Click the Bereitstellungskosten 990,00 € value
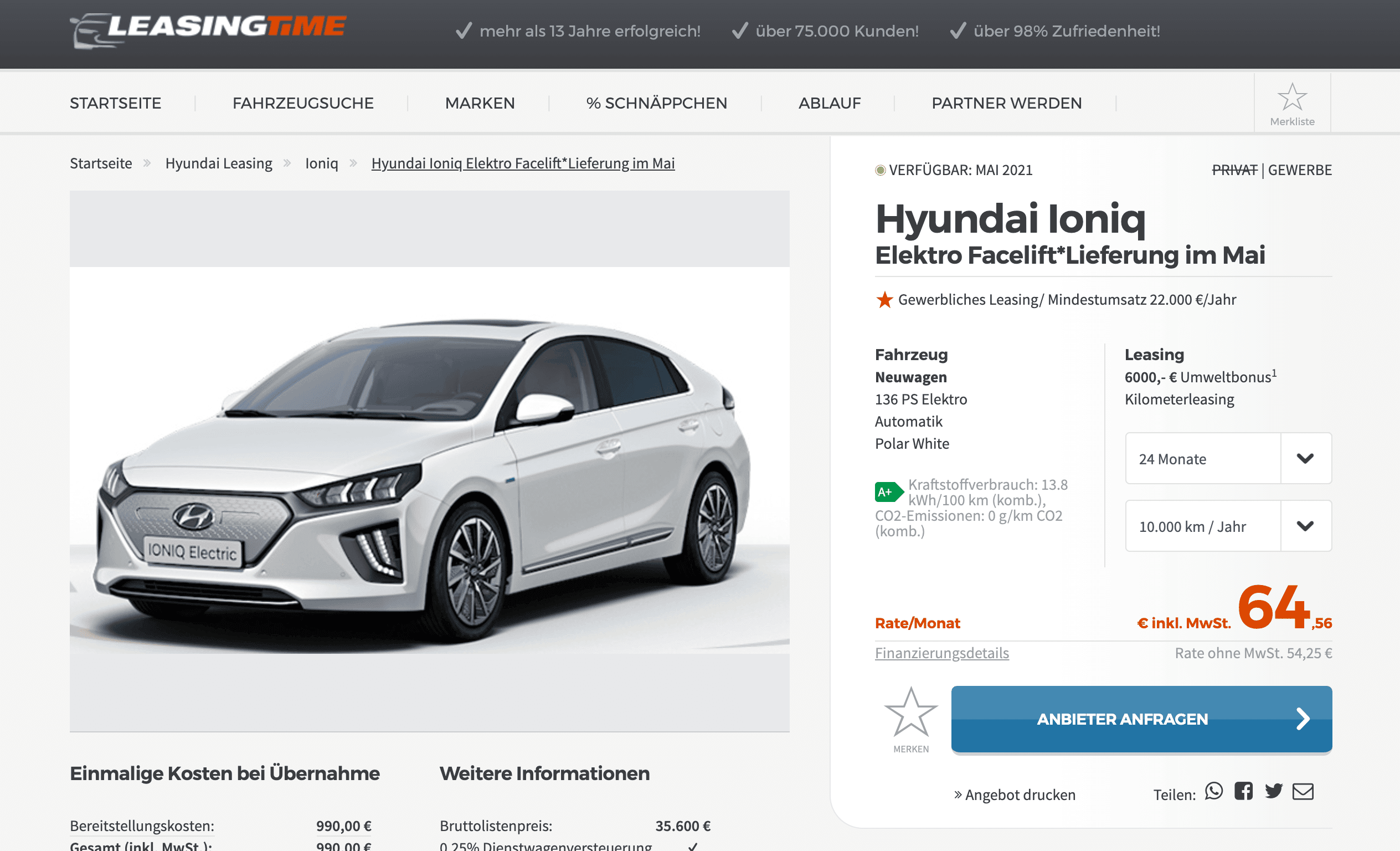The image size is (1400, 851). click(344, 826)
